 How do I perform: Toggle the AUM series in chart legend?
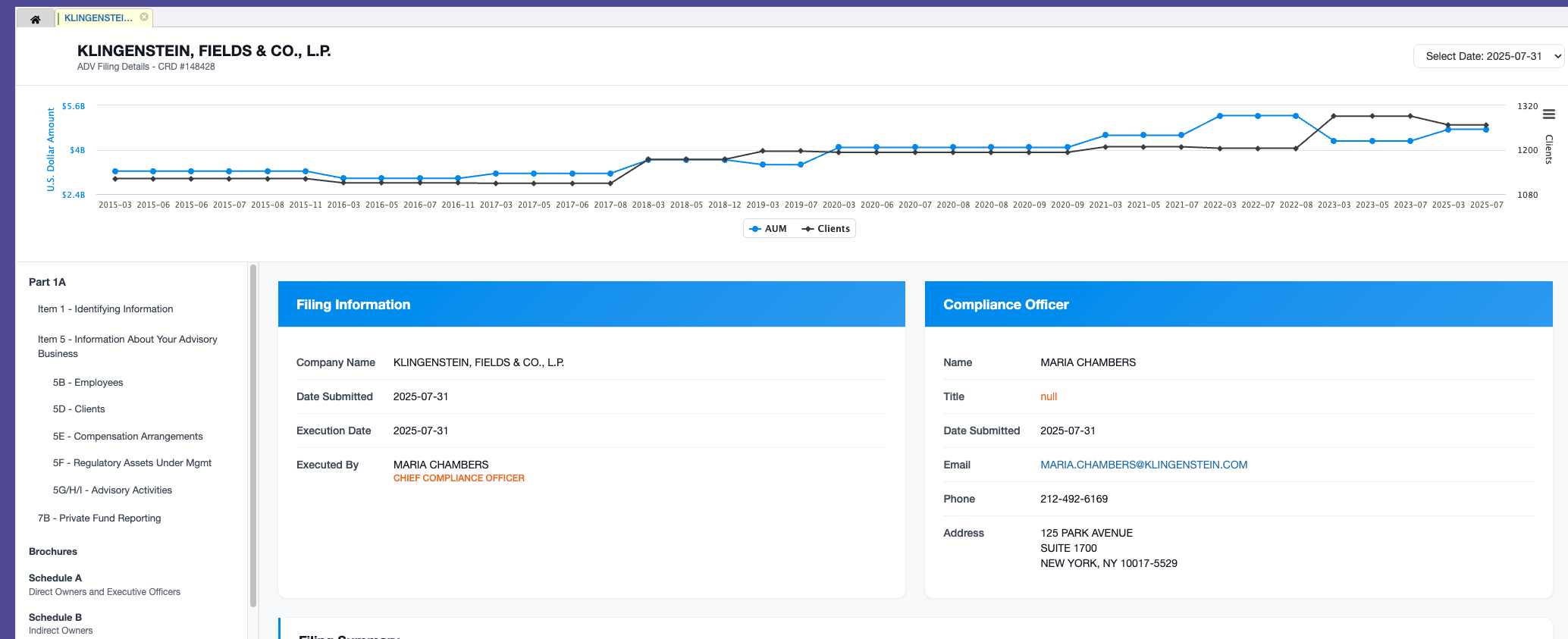[768, 229]
